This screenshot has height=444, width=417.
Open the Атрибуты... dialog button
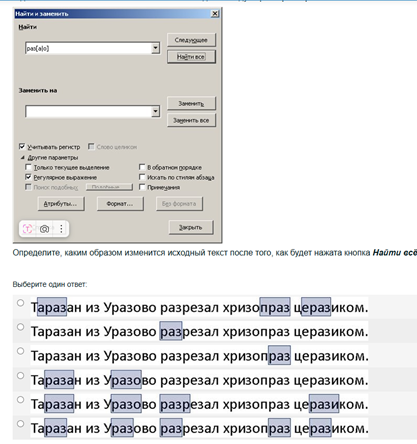click(x=61, y=204)
